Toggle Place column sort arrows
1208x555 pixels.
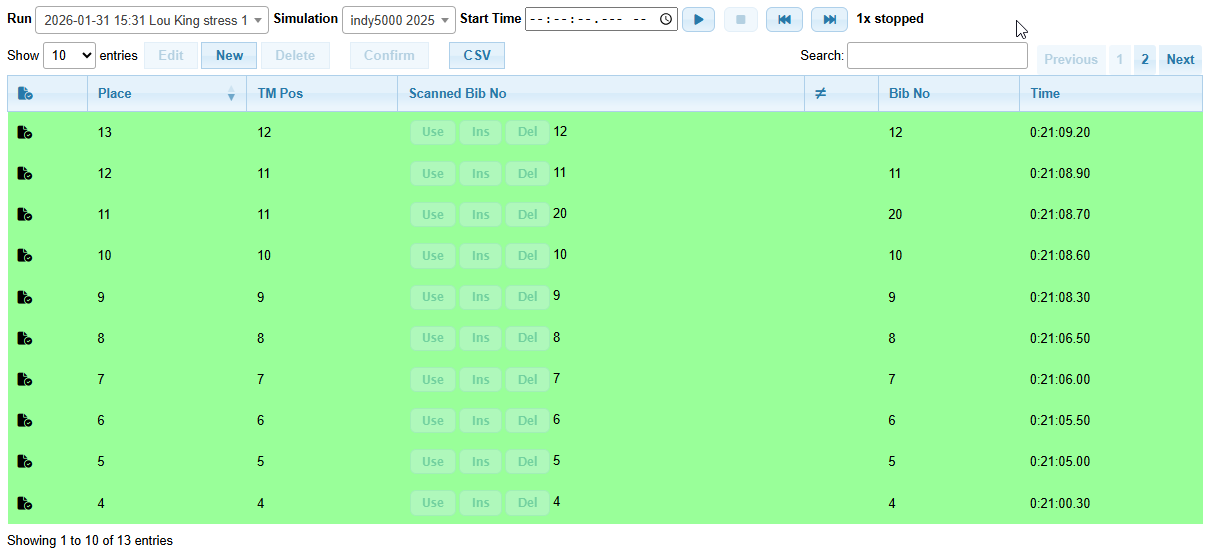tap(232, 93)
